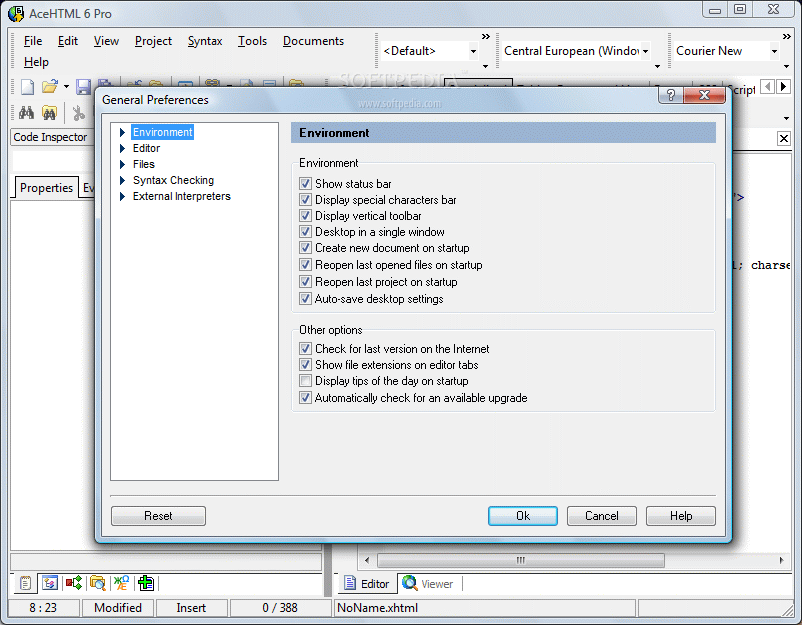802x625 pixels.
Task: Click the horizontal scrollbar right arrow
Action: pyautogui.click(x=781, y=561)
